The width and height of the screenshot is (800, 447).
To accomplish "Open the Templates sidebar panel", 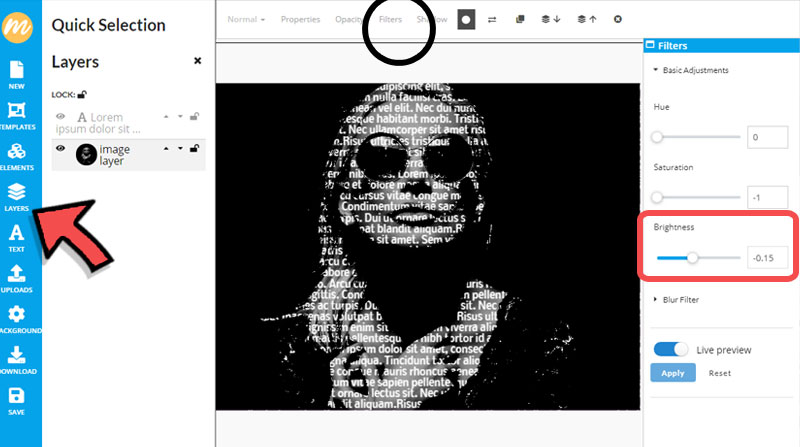I will (x=16, y=115).
